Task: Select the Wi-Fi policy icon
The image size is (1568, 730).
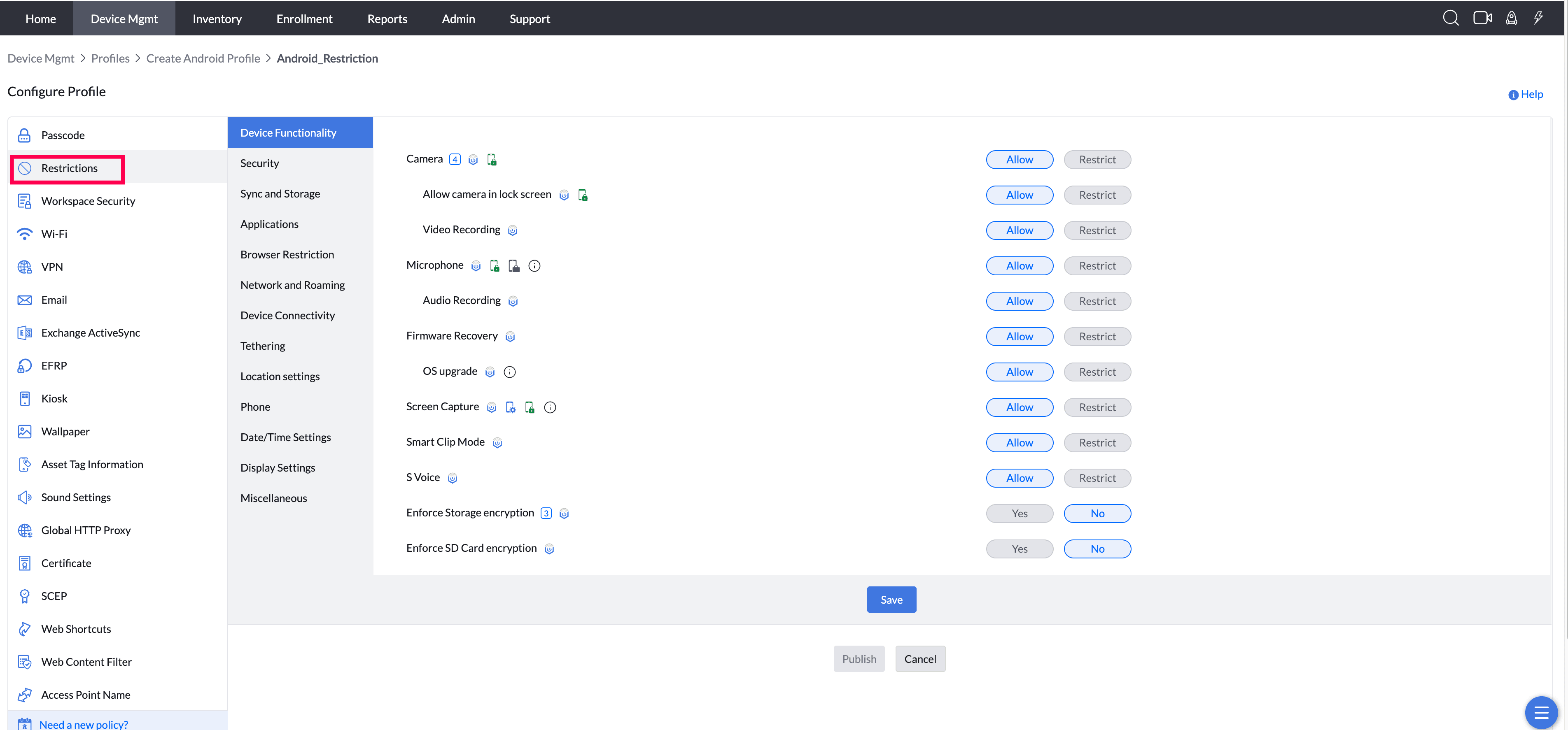Action: coord(24,234)
